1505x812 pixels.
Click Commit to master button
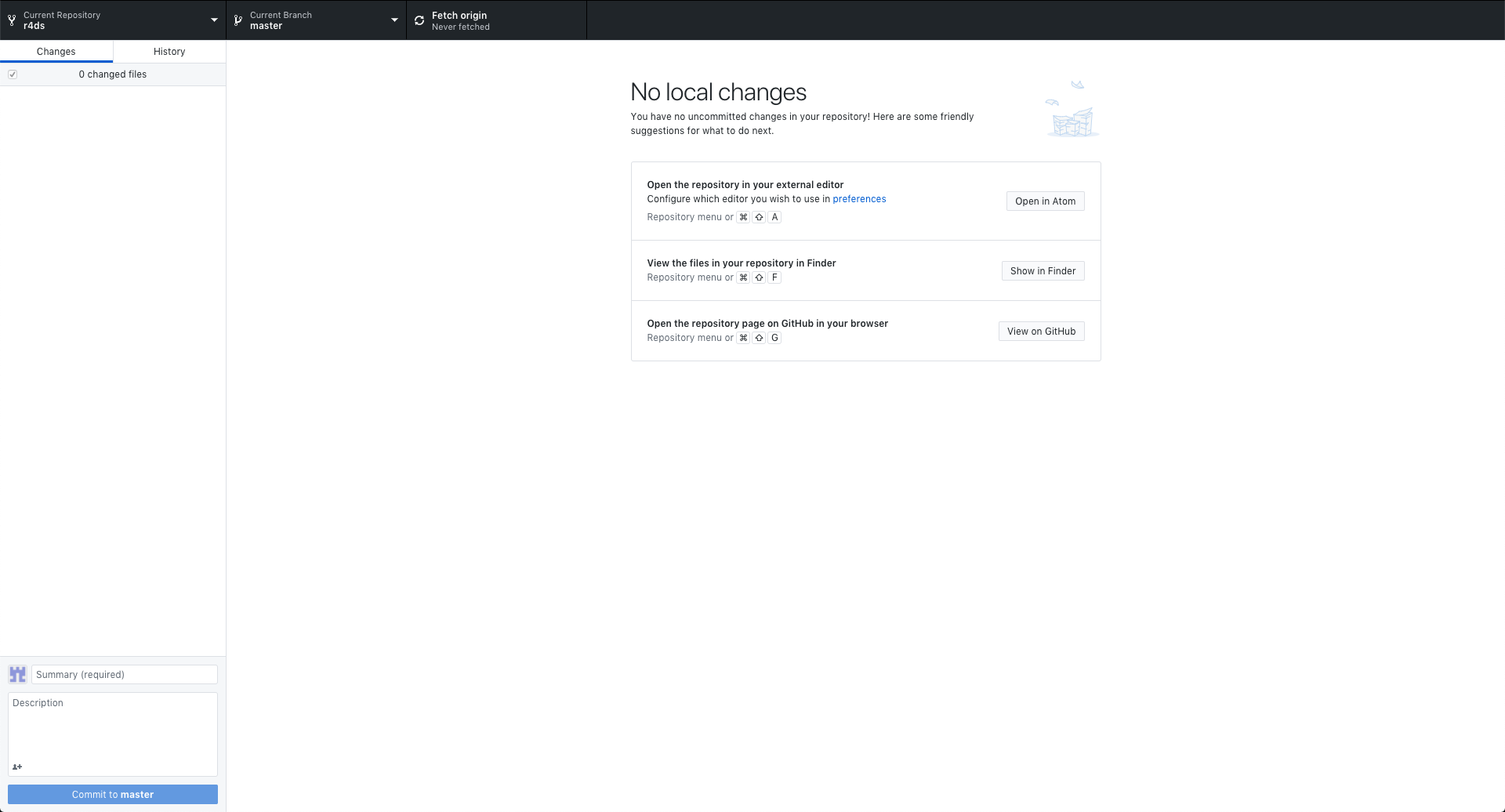[x=113, y=795]
